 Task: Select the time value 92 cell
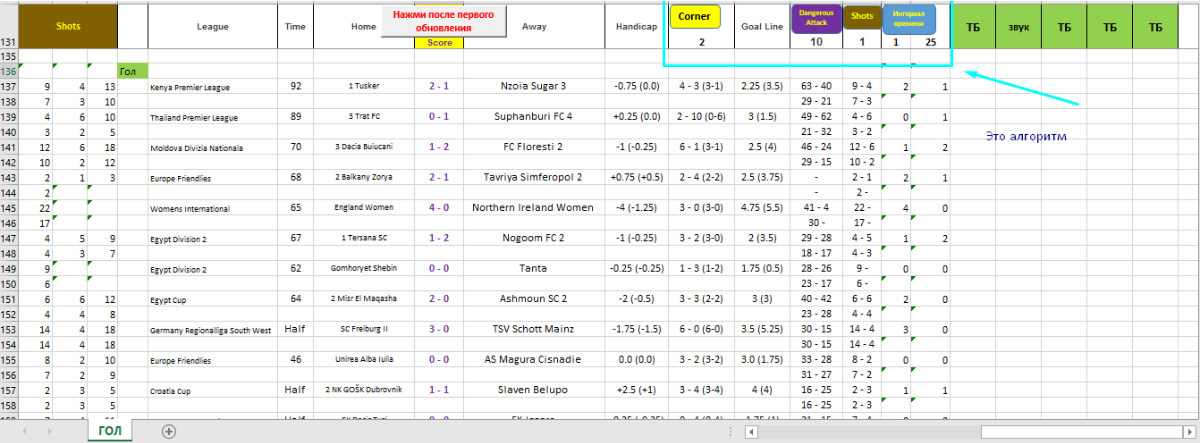click(295, 86)
